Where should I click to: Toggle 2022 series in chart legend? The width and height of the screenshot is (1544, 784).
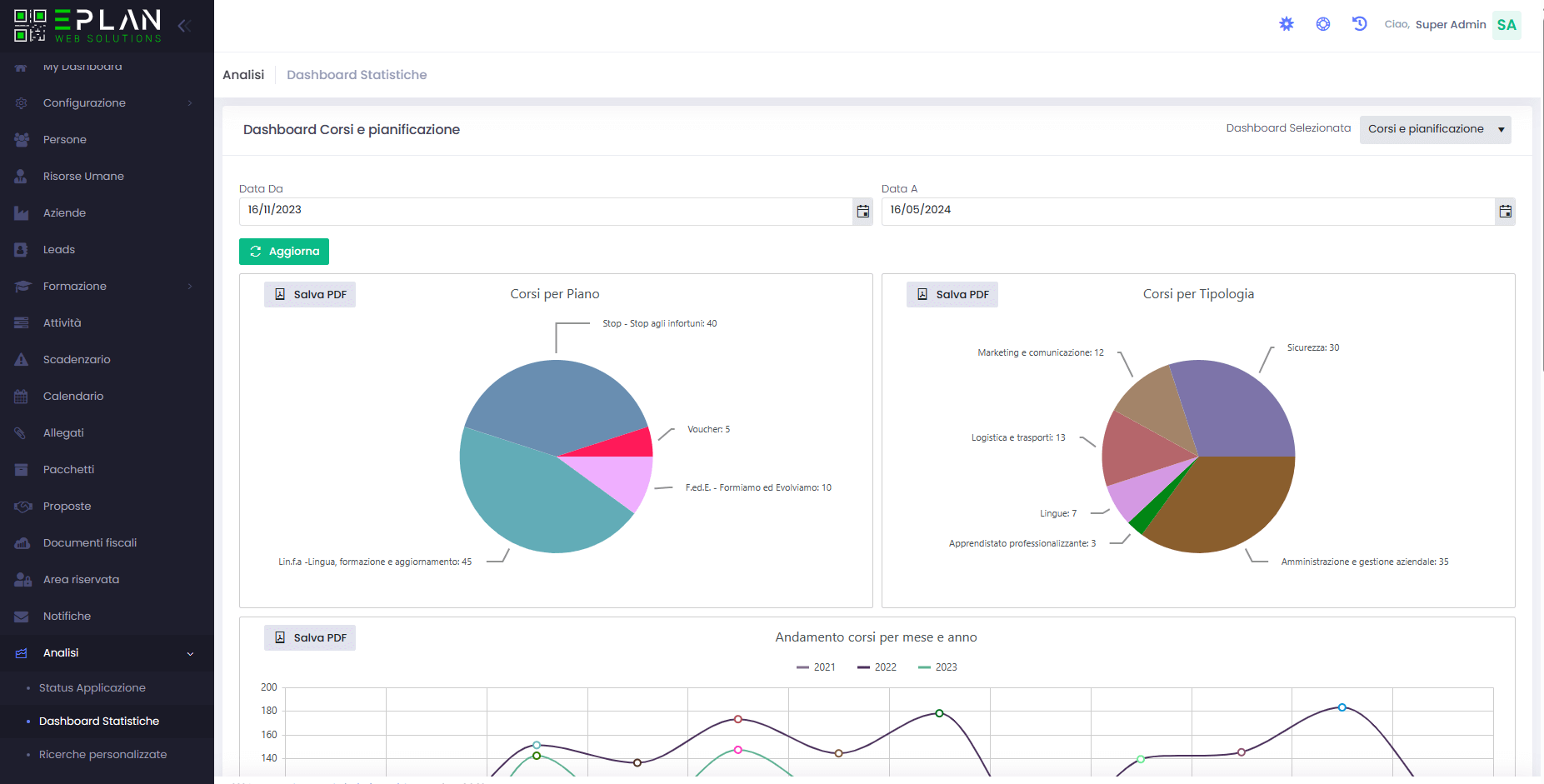(877, 667)
